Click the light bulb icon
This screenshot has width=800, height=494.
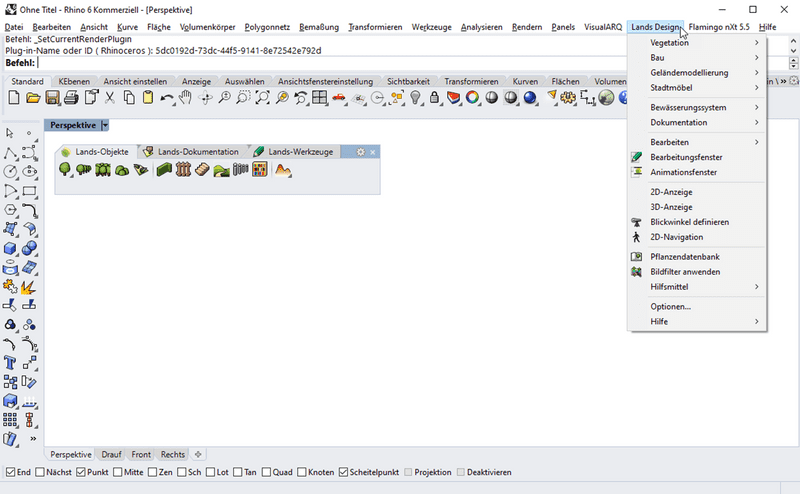416,97
